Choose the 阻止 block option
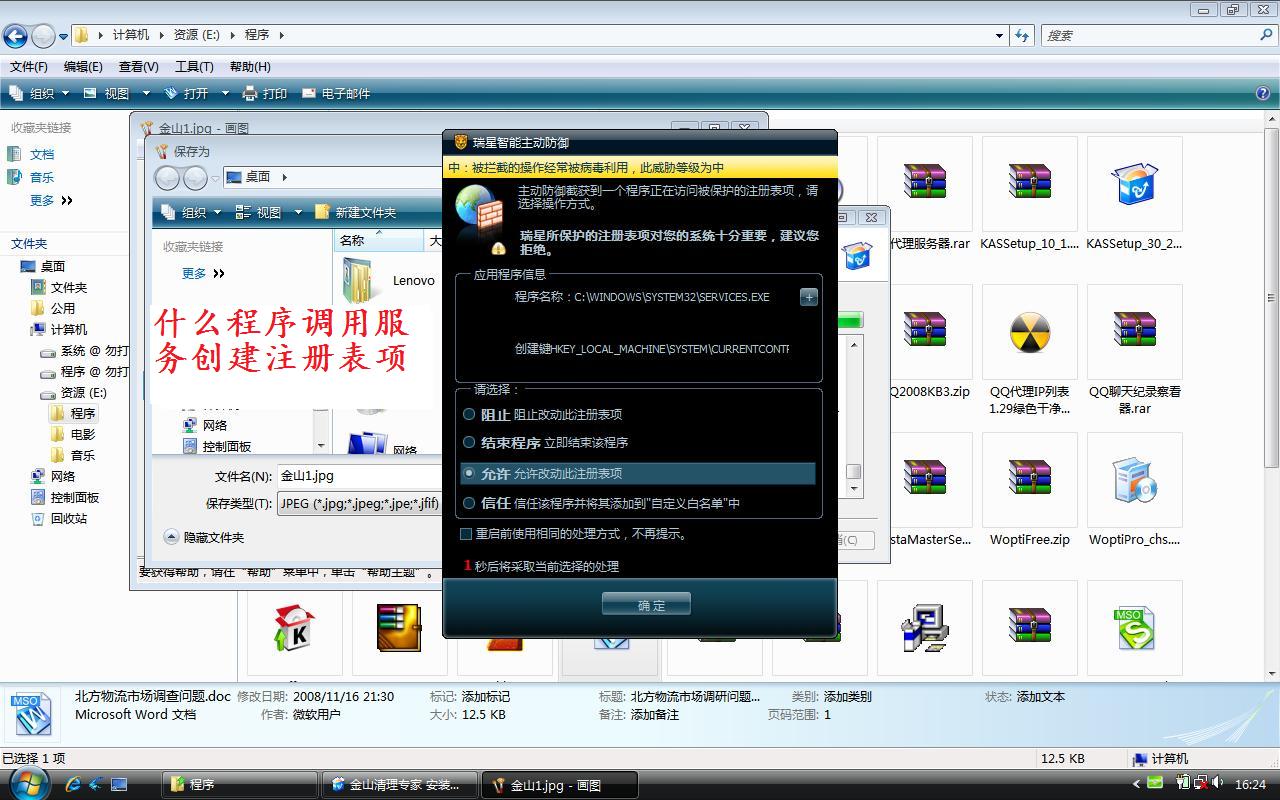This screenshot has width=1280, height=800. coord(469,414)
